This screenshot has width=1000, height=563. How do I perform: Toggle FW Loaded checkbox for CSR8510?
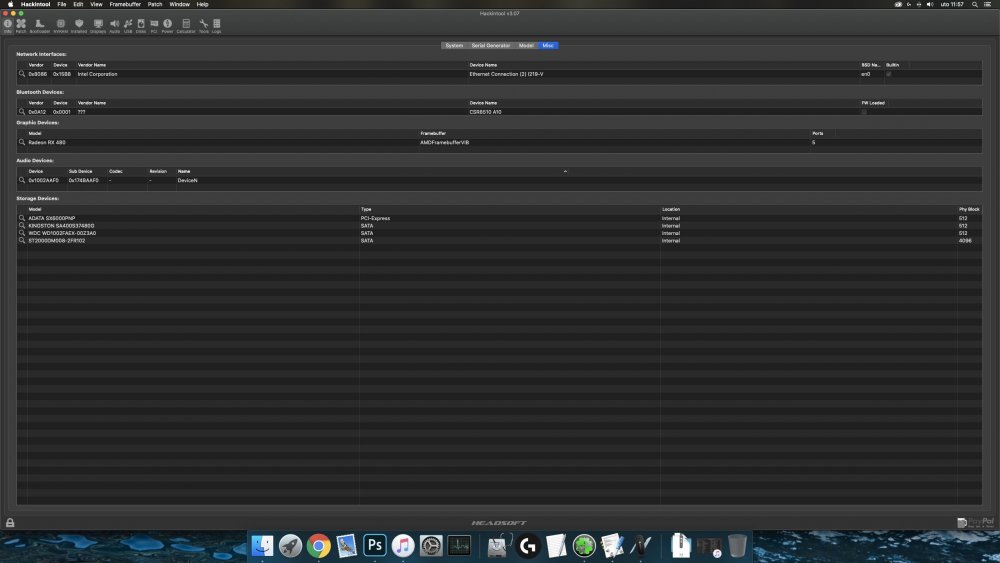coord(864,112)
